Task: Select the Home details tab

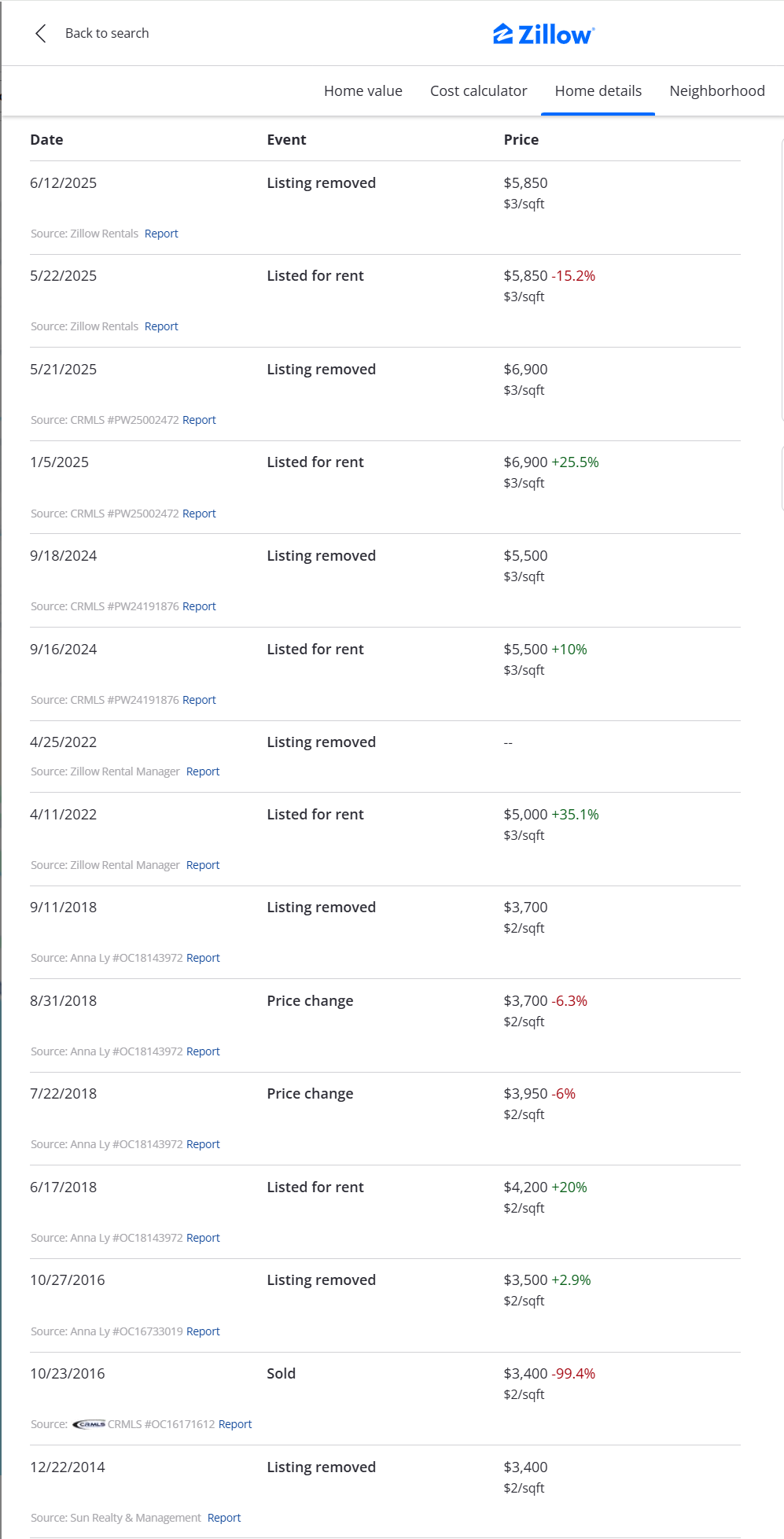Action: click(598, 91)
